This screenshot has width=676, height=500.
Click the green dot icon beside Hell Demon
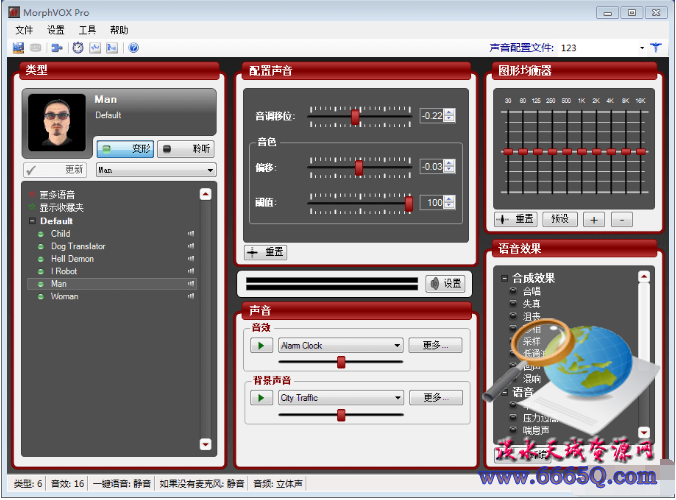click(x=41, y=259)
